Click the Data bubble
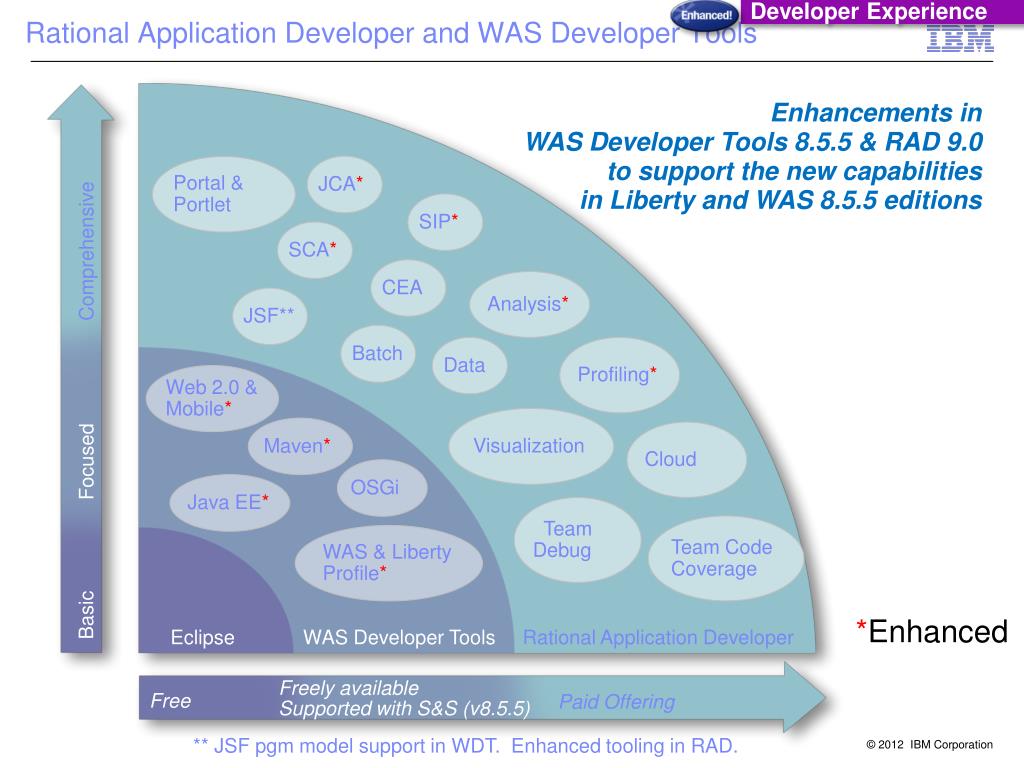Viewport: 1024px width, 768px height. pos(470,365)
